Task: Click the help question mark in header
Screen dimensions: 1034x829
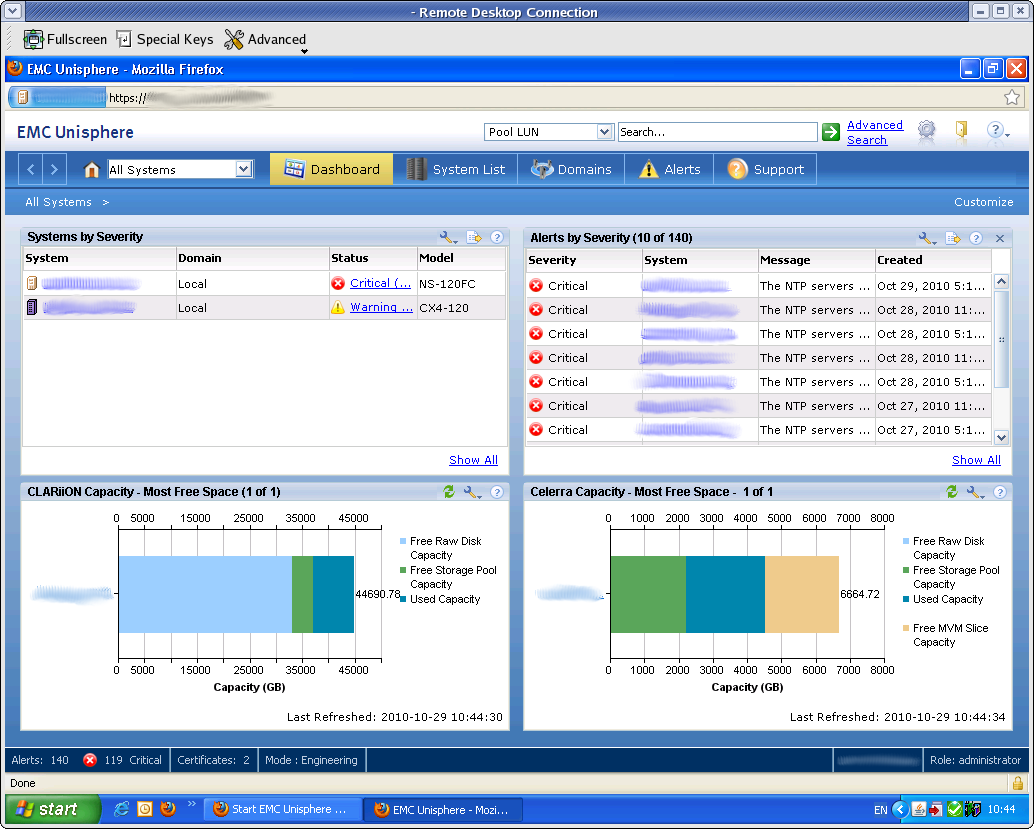Action: (x=995, y=131)
